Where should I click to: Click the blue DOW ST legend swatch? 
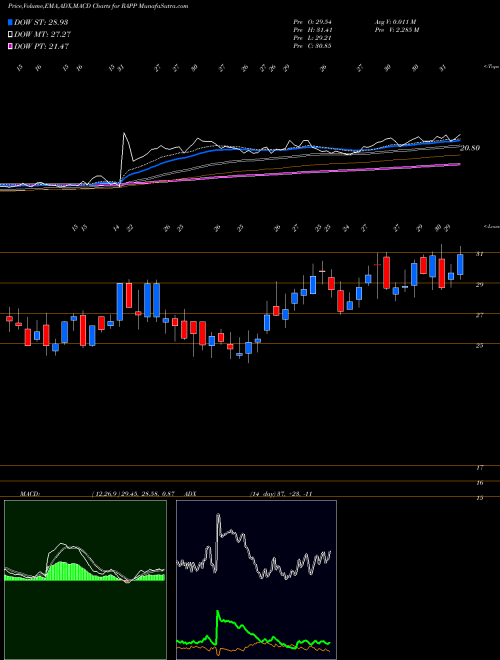(10, 22)
